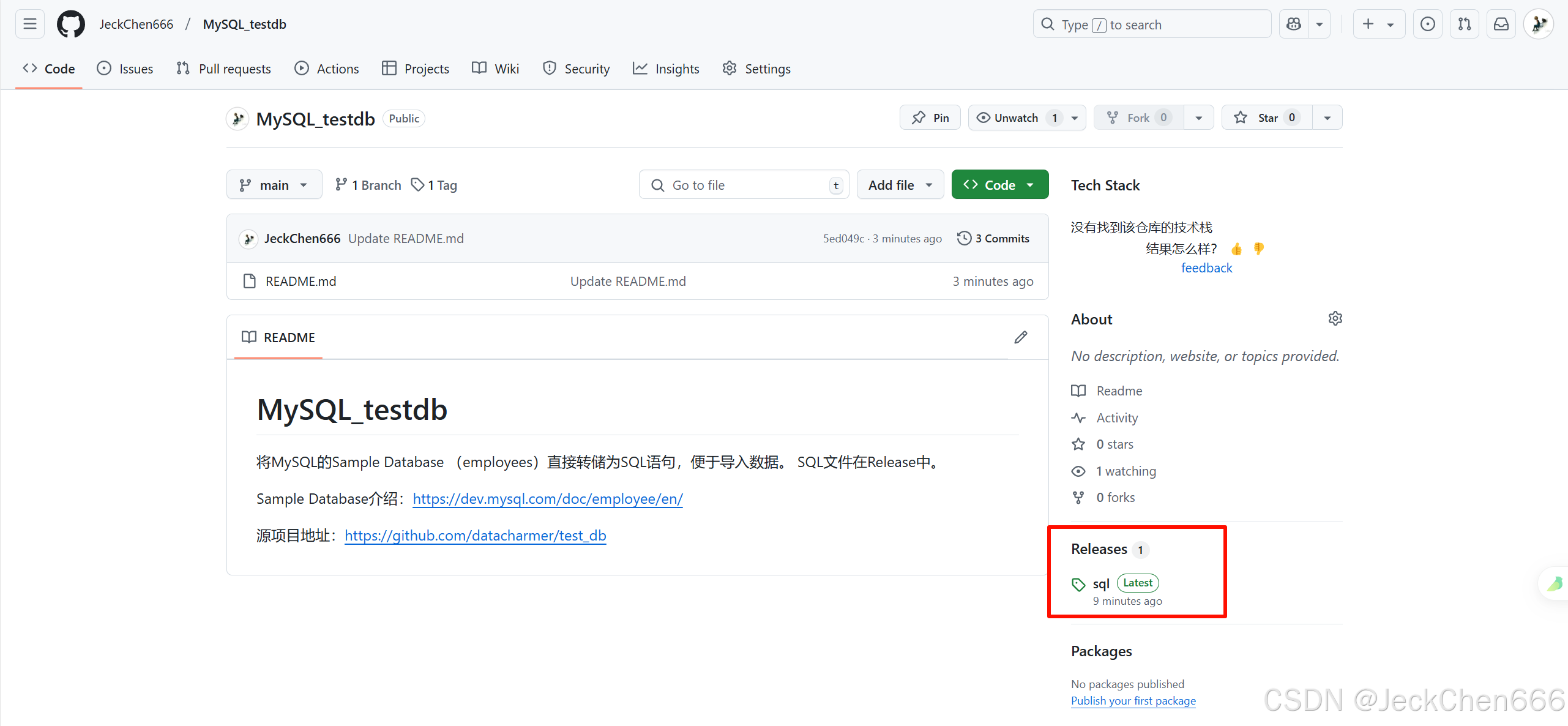The width and height of the screenshot is (1568, 726).
Task: Expand the Add file dropdown
Action: [x=900, y=184]
